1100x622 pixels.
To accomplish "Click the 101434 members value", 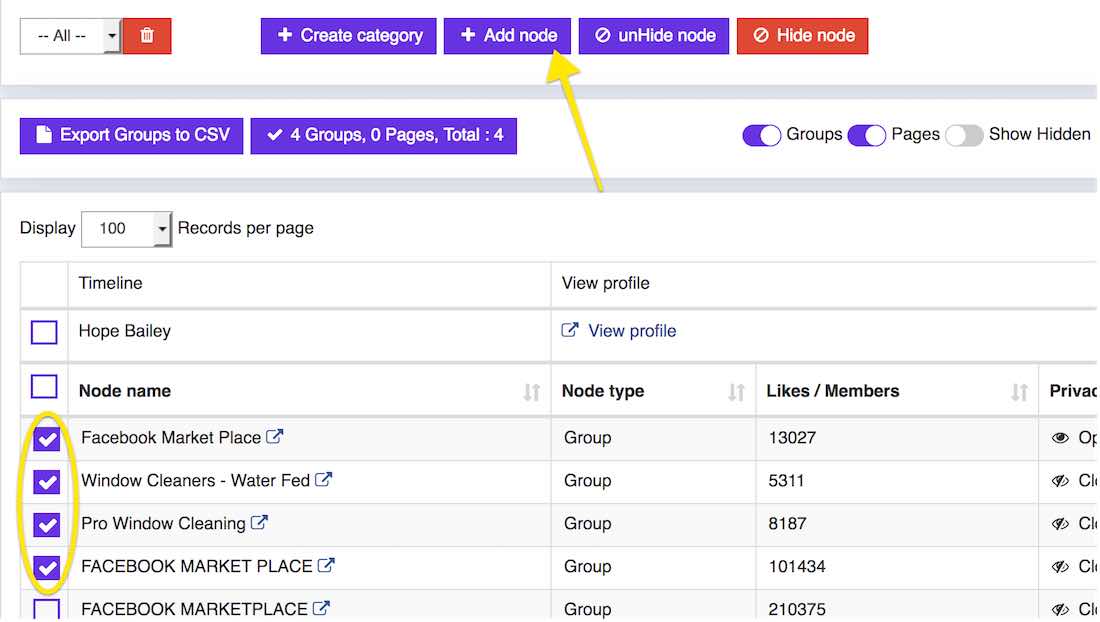I will coord(797,566).
